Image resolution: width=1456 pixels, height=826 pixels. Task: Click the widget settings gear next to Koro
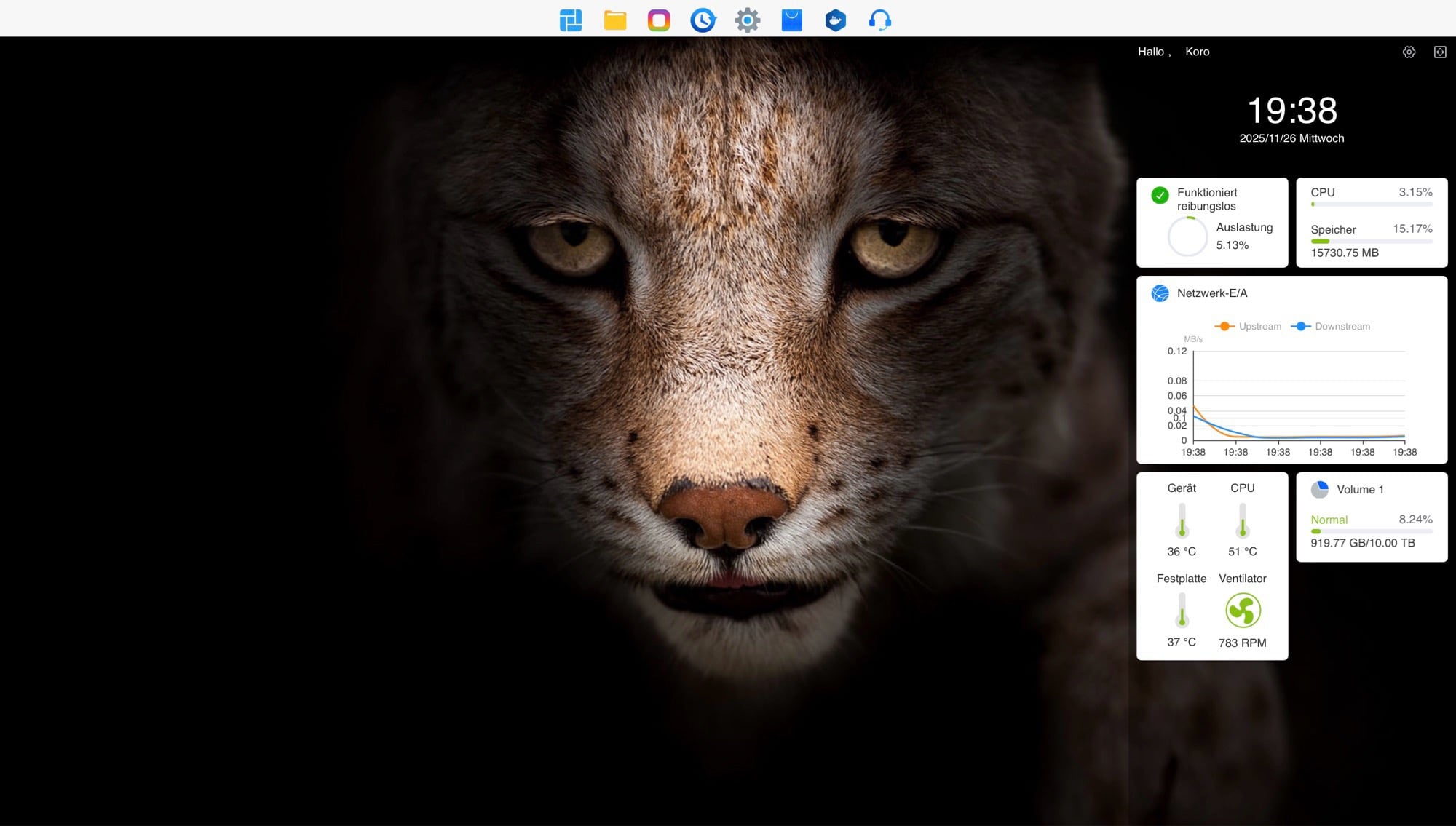pos(1409,52)
